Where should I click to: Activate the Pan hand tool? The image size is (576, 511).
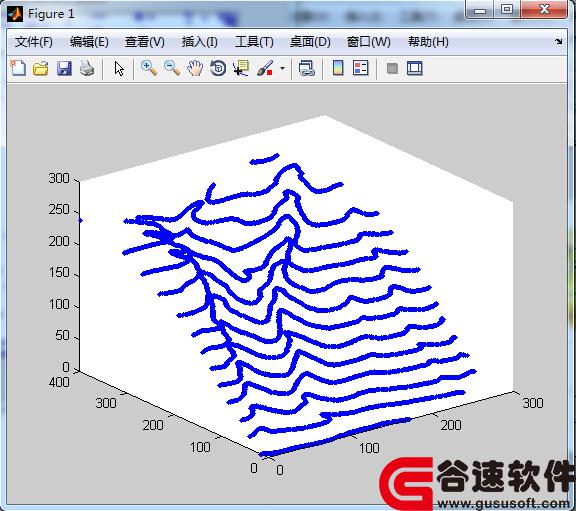(195, 68)
